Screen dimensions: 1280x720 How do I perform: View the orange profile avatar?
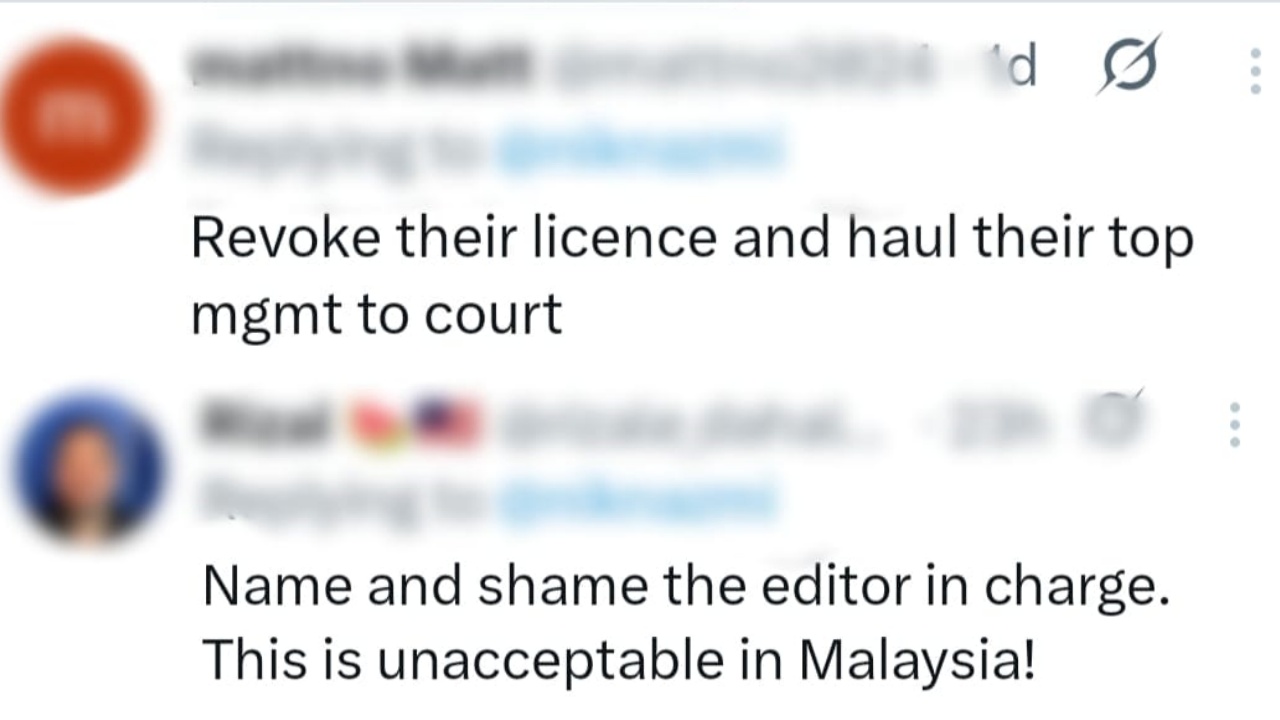coord(77,116)
